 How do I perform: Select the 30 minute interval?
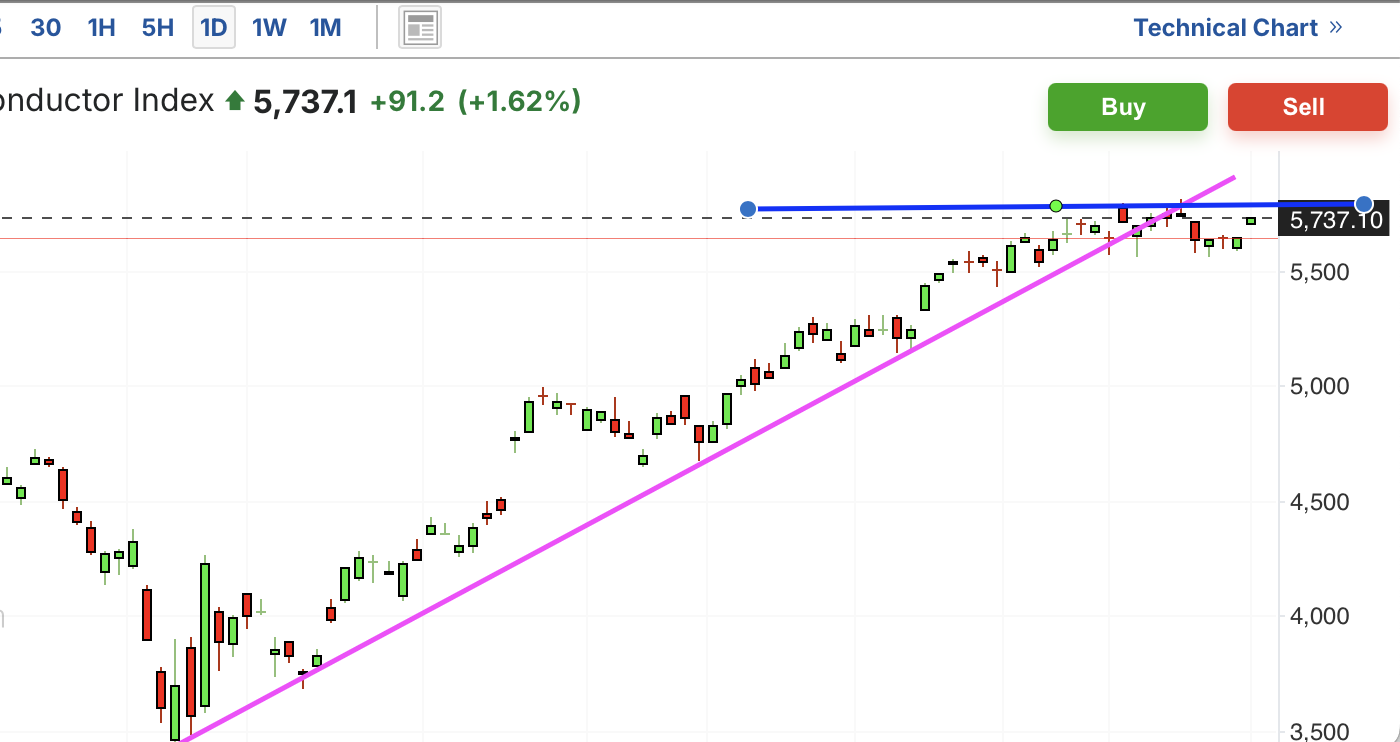tap(45, 28)
